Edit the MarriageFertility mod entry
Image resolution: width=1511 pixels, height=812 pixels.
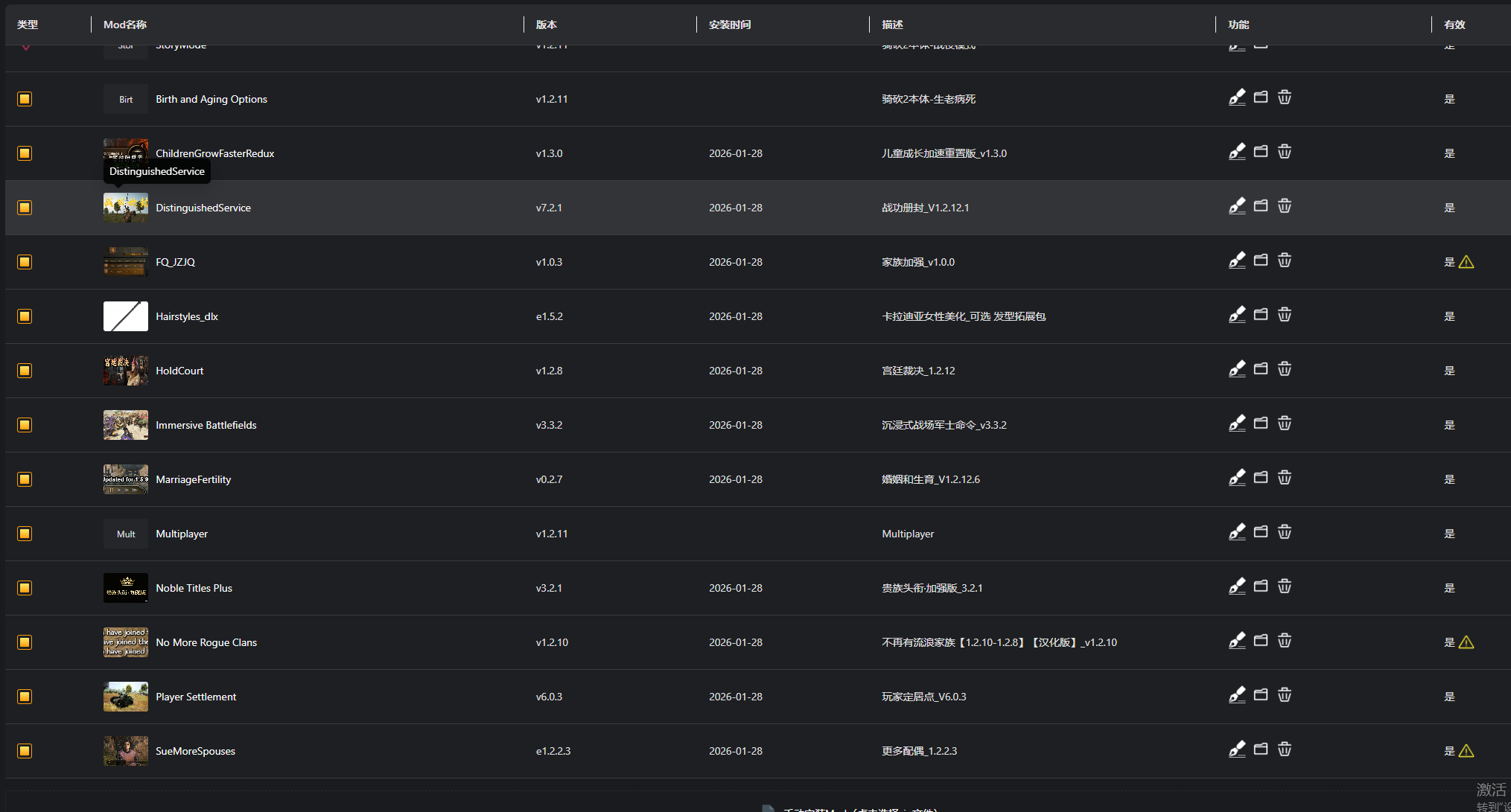coord(1237,478)
